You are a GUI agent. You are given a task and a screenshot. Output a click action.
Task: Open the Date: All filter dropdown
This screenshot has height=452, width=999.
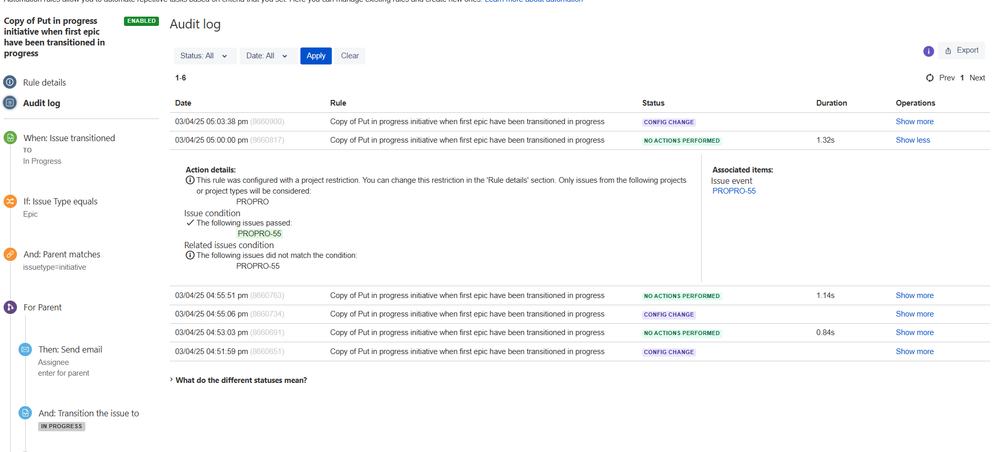(x=268, y=56)
